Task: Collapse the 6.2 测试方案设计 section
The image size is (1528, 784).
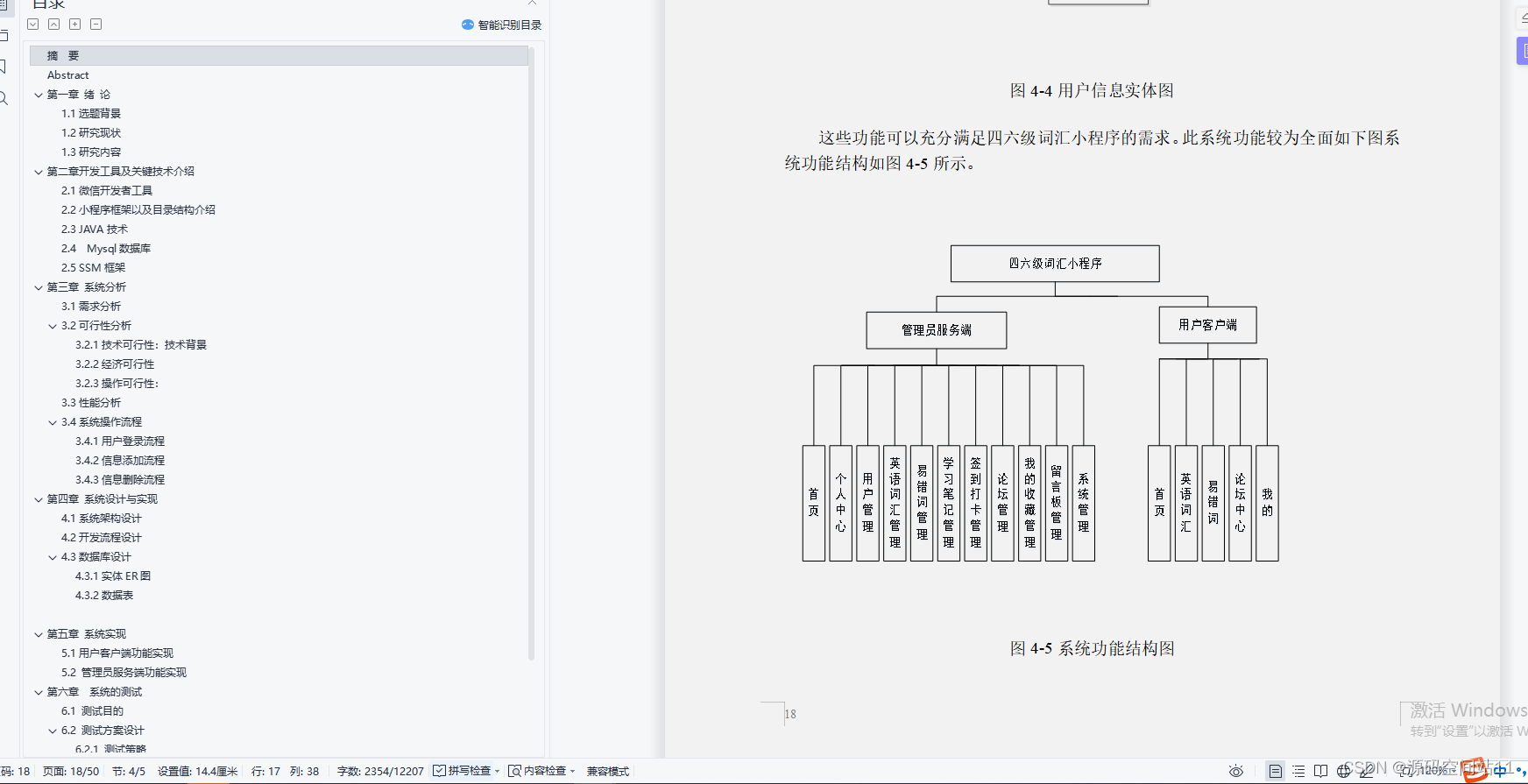Action: pyautogui.click(x=53, y=731)
